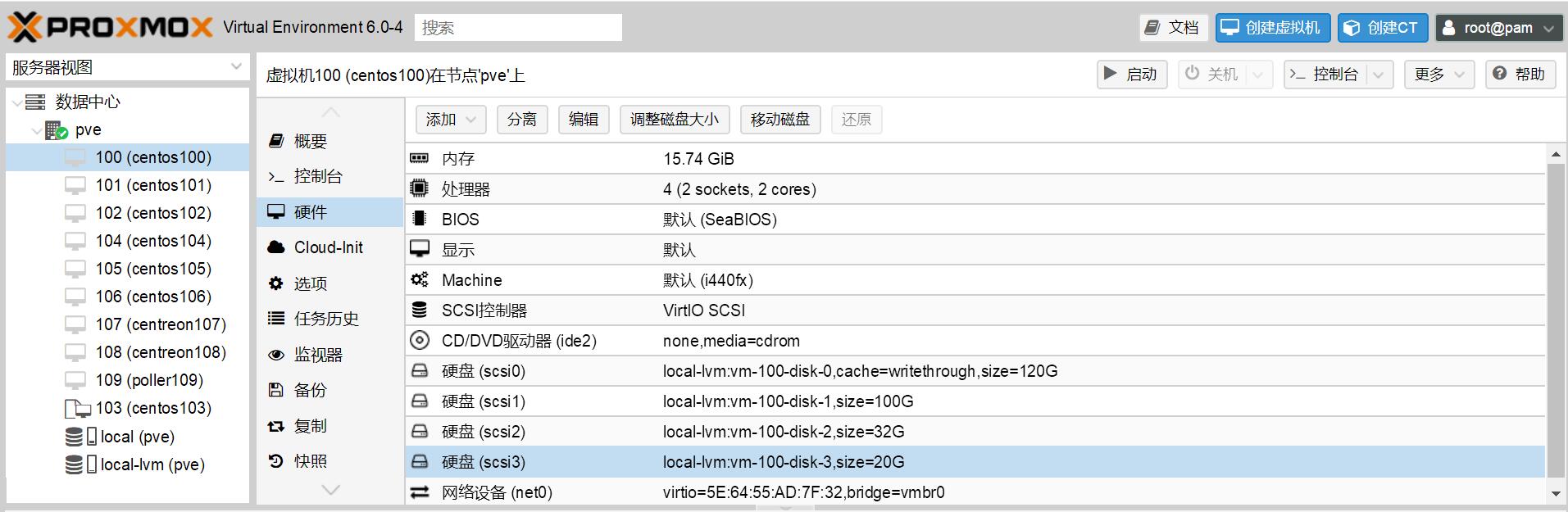Click the hardware list scrollbar down arrow
Screen dimensions: 1568x512
1556,493
